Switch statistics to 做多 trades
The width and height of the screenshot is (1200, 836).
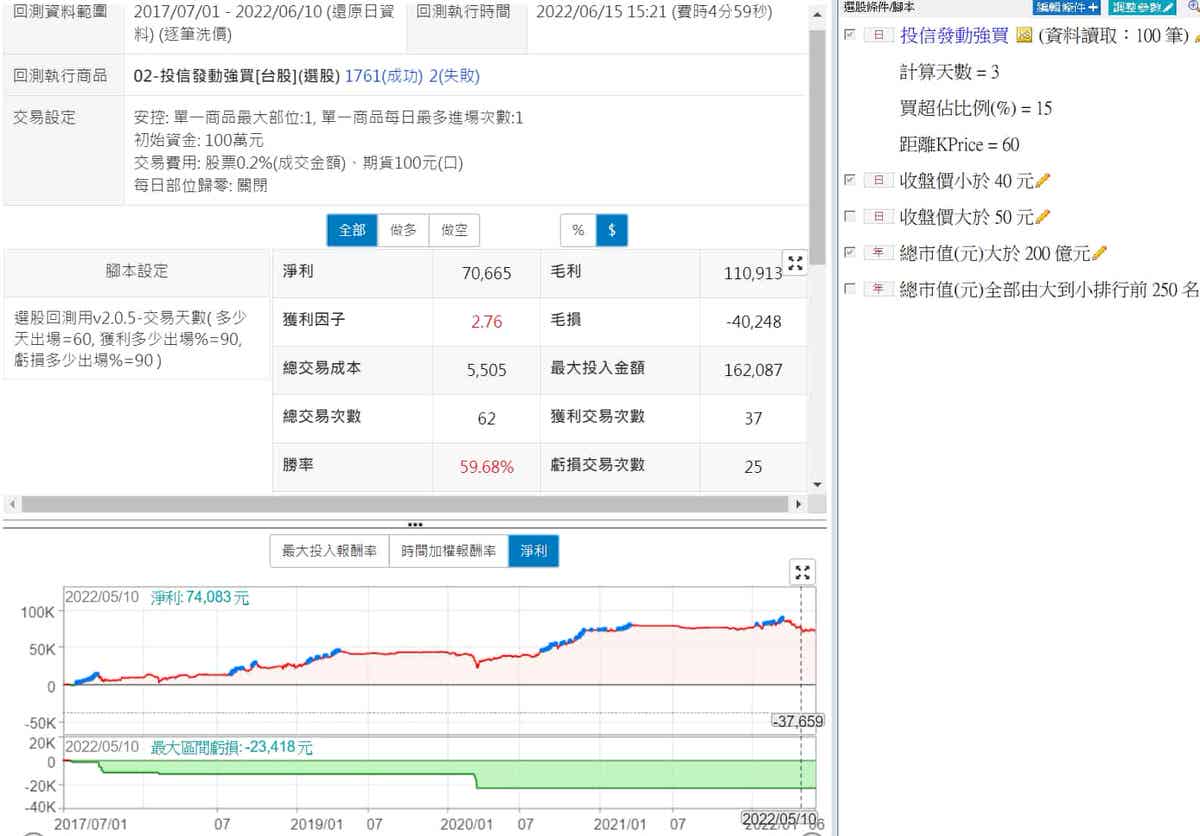[403, 230]
